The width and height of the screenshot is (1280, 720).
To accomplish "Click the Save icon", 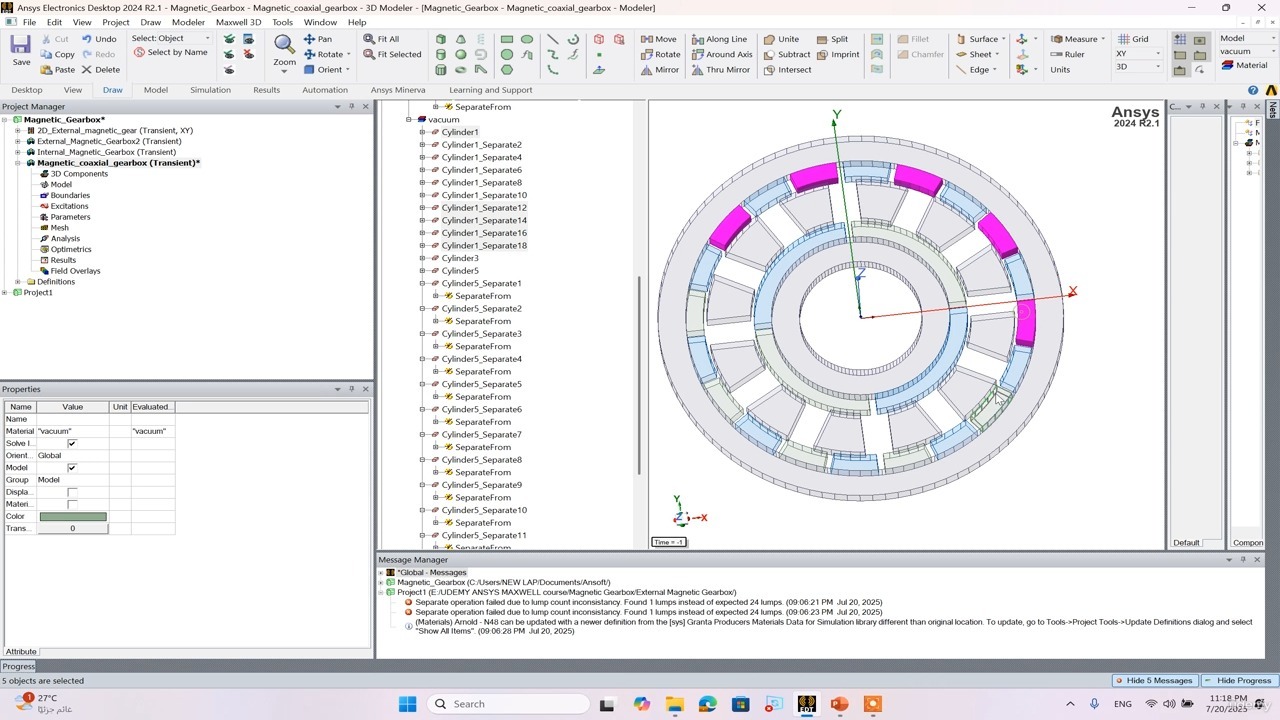I will (21, 46).
